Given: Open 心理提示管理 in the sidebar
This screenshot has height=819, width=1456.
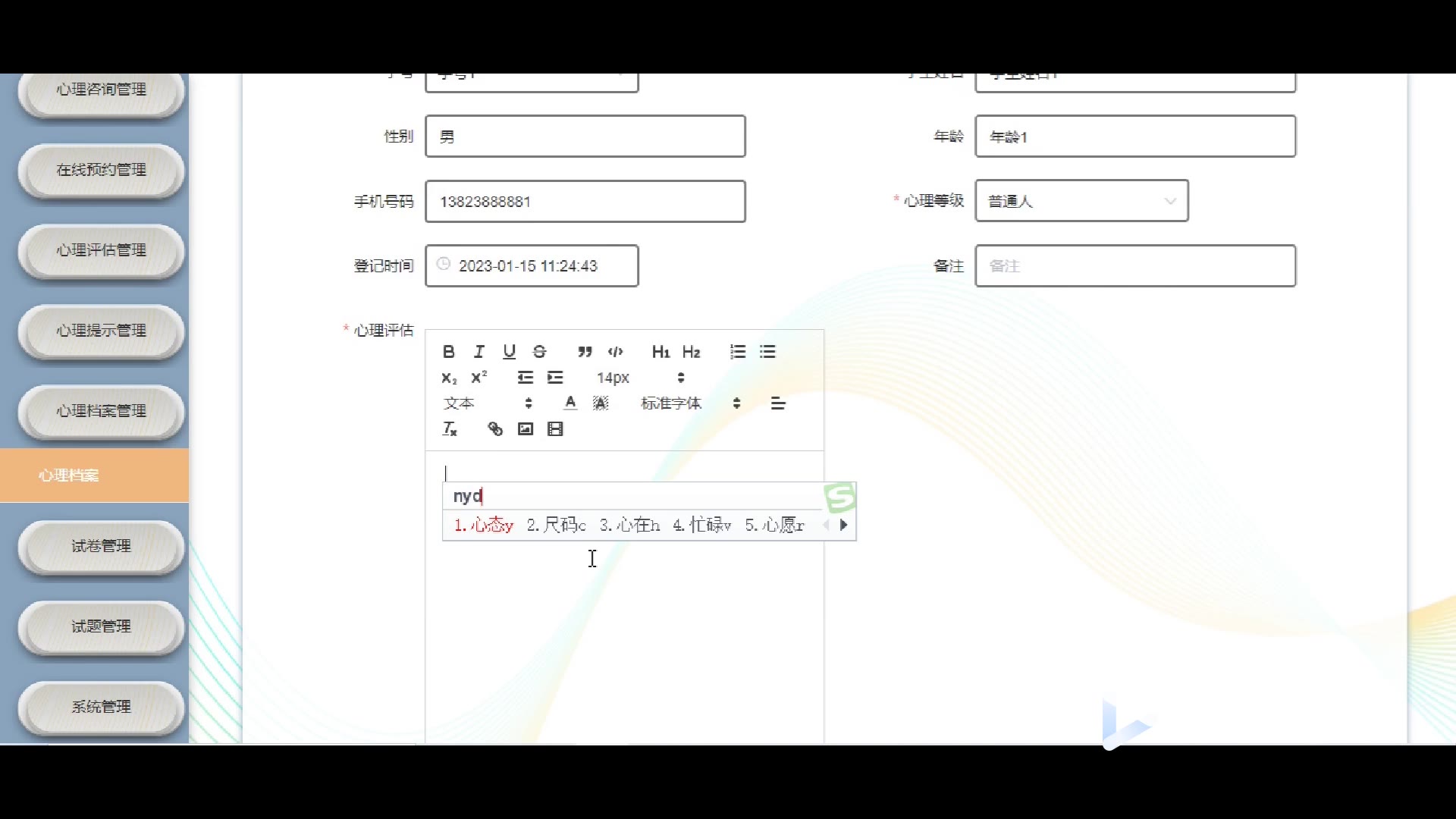Looking at the screenshot, I should pyautogui.click(x=101, y=331).
